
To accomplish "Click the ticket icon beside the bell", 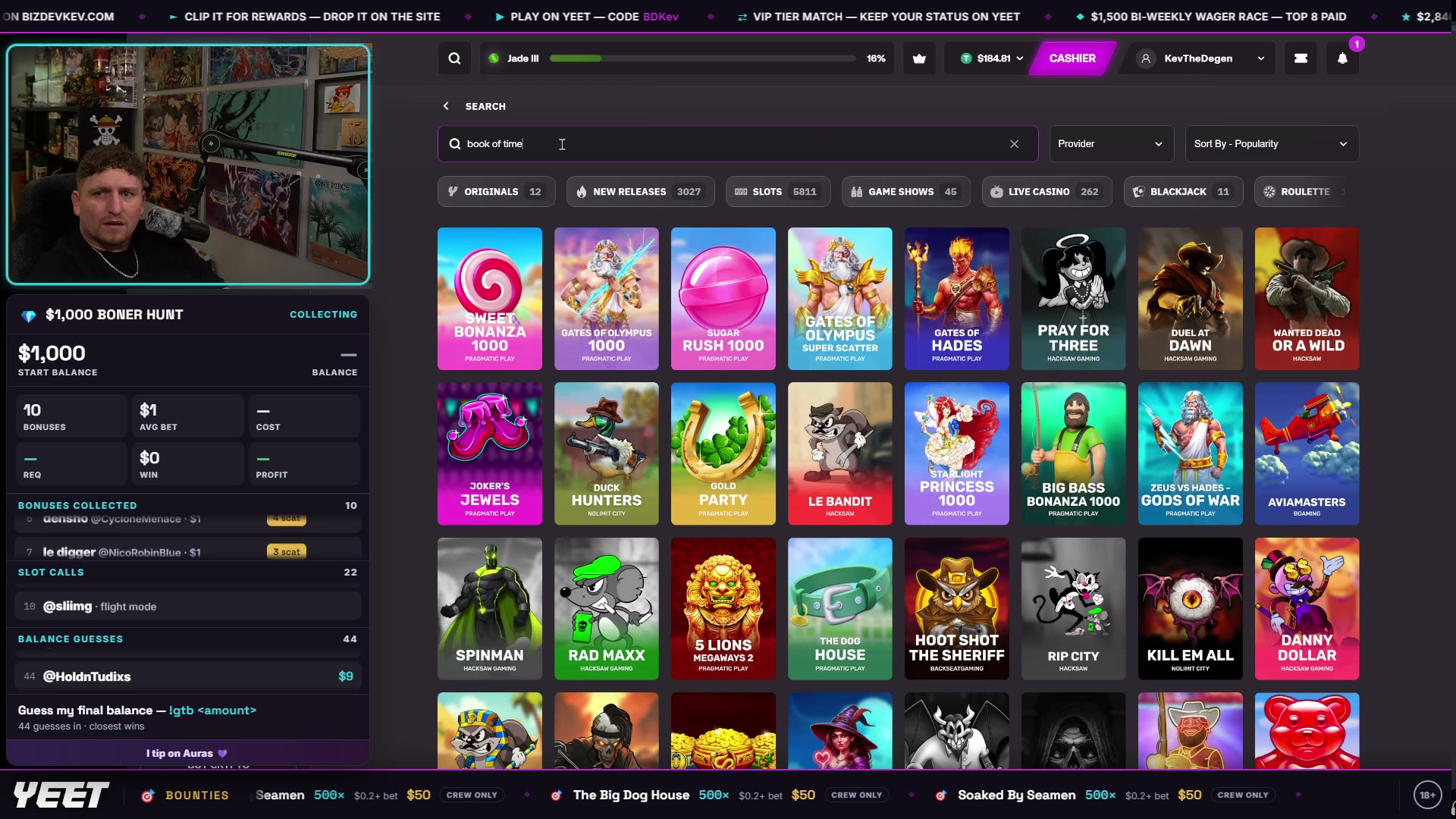I will pyautogui.click(x=1301, y=58).
